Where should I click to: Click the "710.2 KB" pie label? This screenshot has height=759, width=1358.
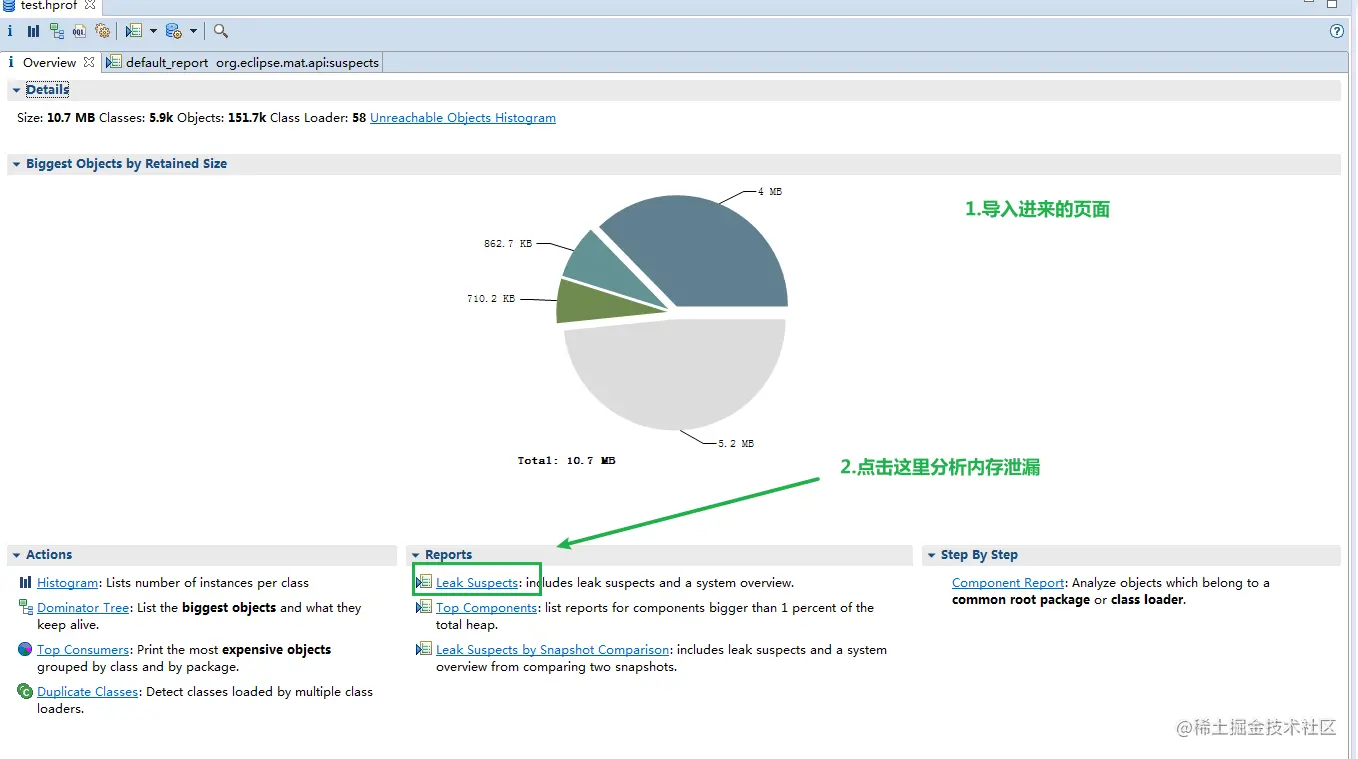pos(491,298)
